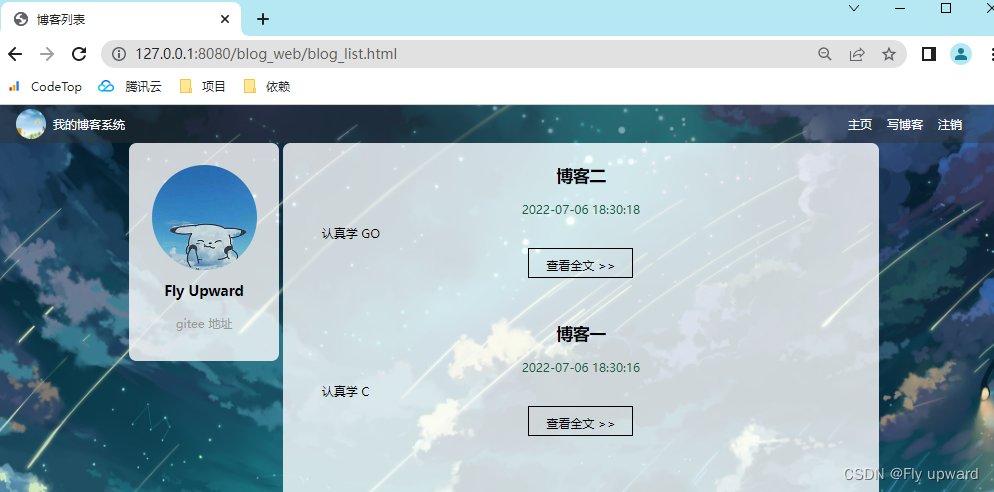Screen dimensions: 994x492
Task: Go to 主页 in the navigation bar
Action: pyautogui.click(x=860, y=125)
